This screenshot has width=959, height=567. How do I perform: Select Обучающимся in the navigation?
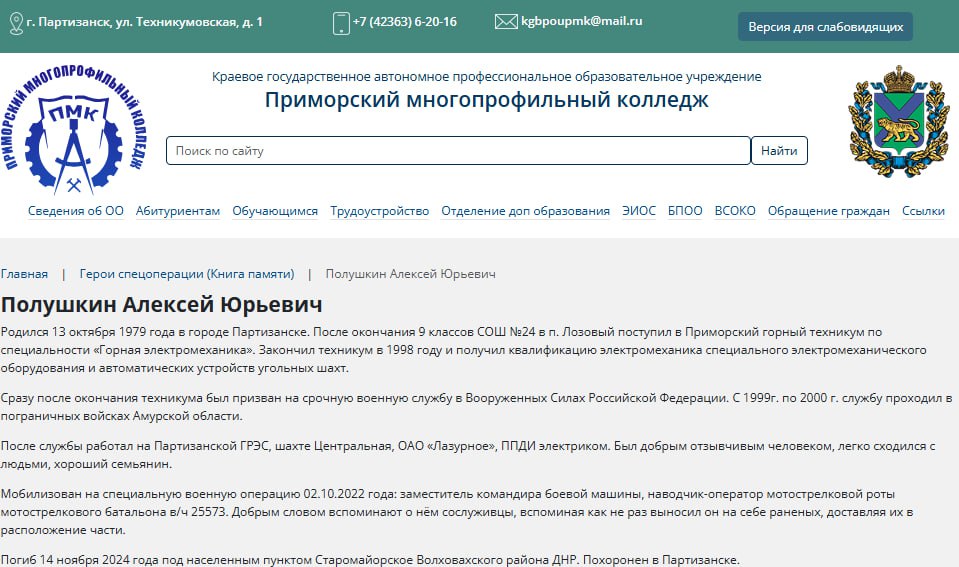[x=275, y=211]
